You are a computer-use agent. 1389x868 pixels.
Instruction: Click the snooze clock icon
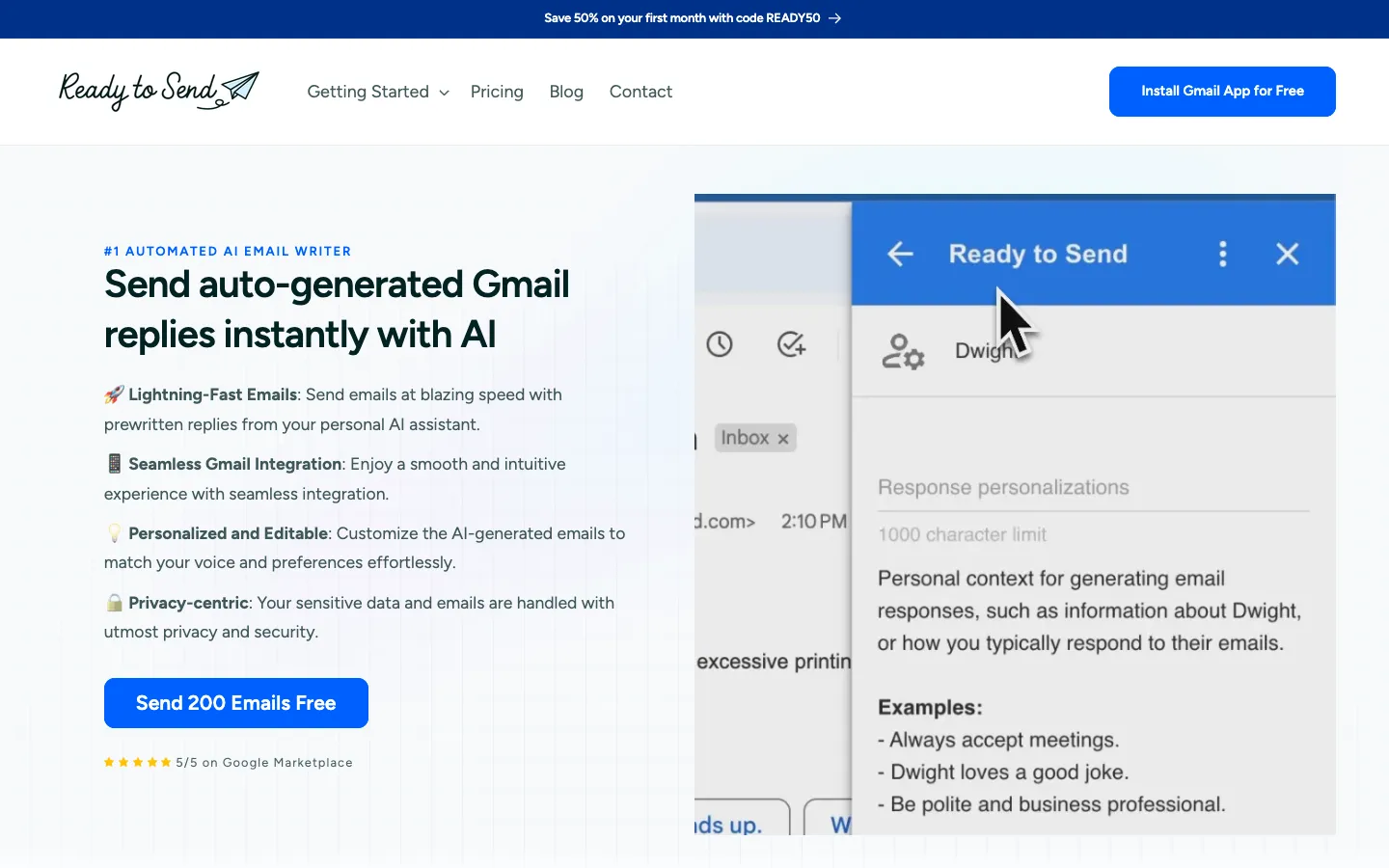[720, 344]
